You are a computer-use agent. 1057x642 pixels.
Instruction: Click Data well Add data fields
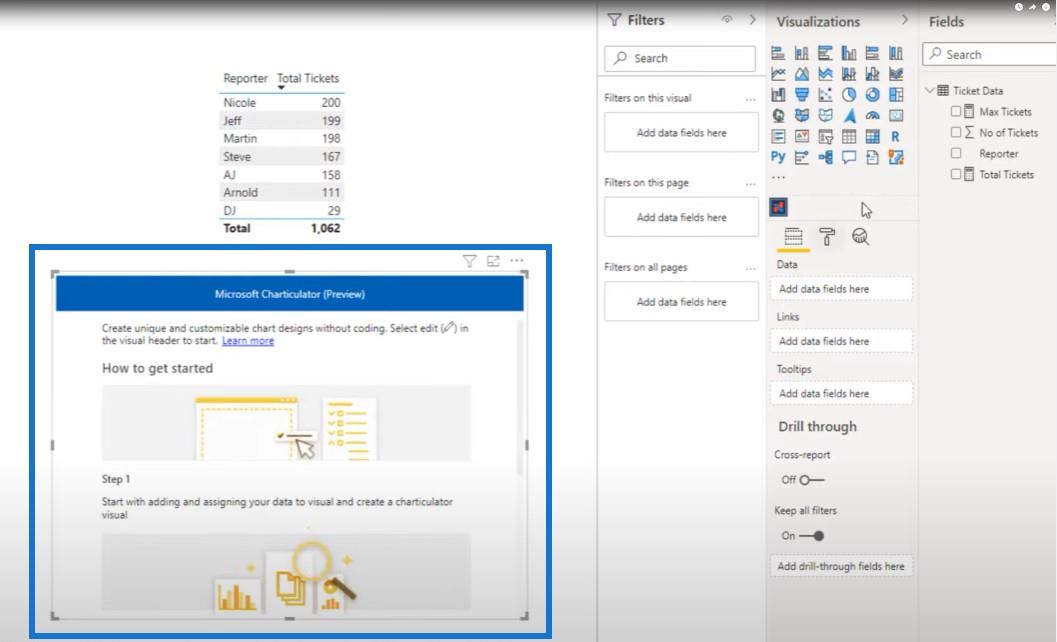tap(841, 289)
